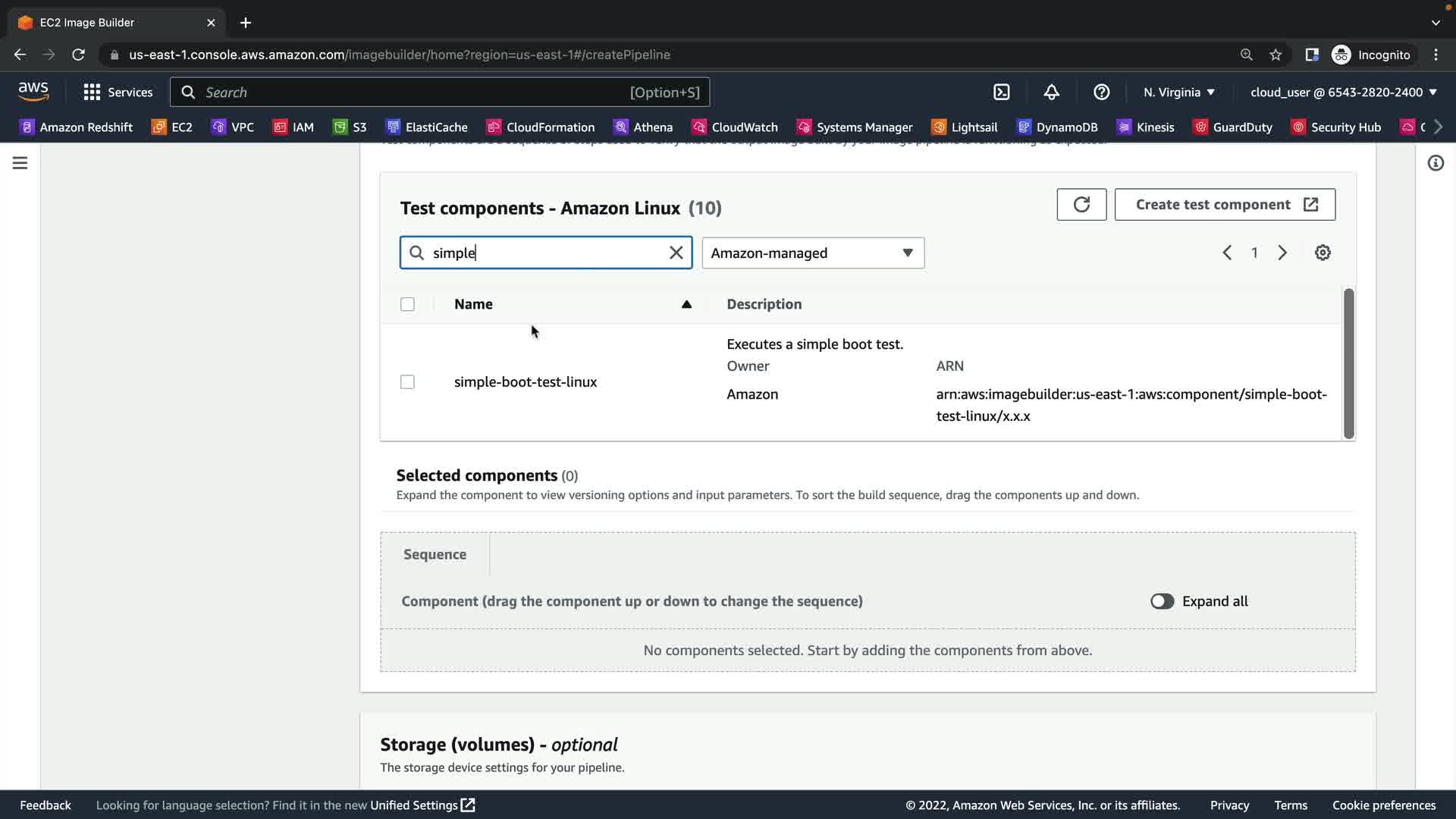Screen dimensions: 1456x819
Task: Enable the Expand all toggle
Action: coord(1162,601)
